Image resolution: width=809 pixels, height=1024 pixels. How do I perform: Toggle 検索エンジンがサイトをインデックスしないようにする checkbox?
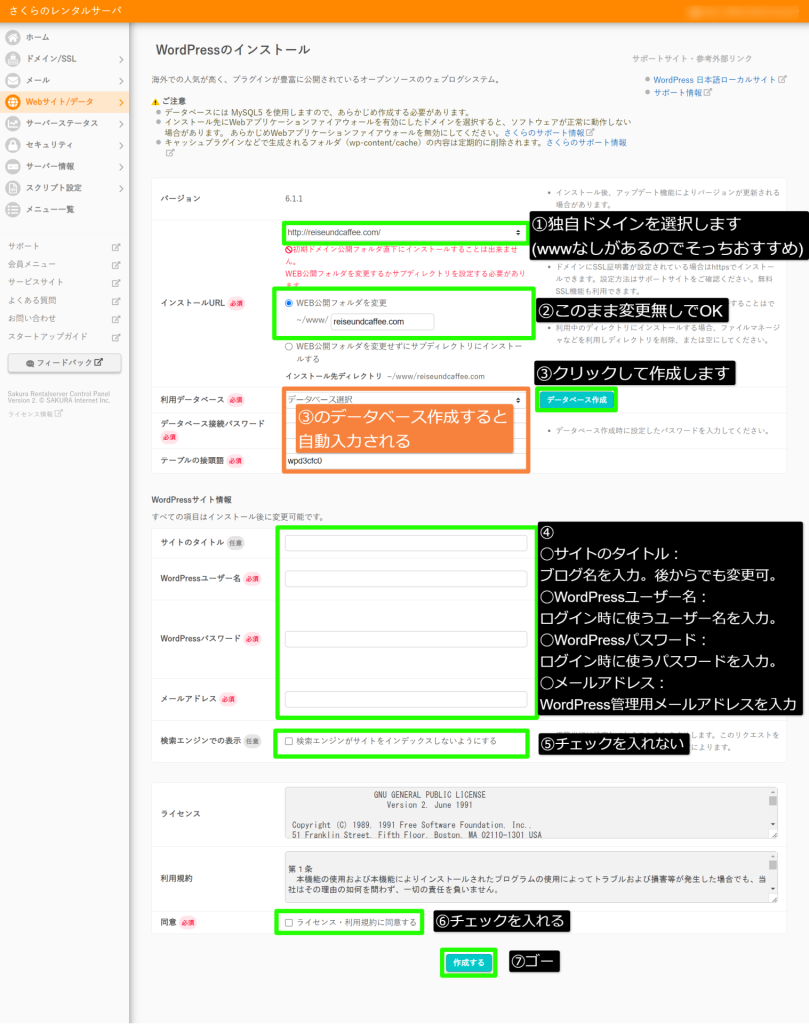click(289, 741)
